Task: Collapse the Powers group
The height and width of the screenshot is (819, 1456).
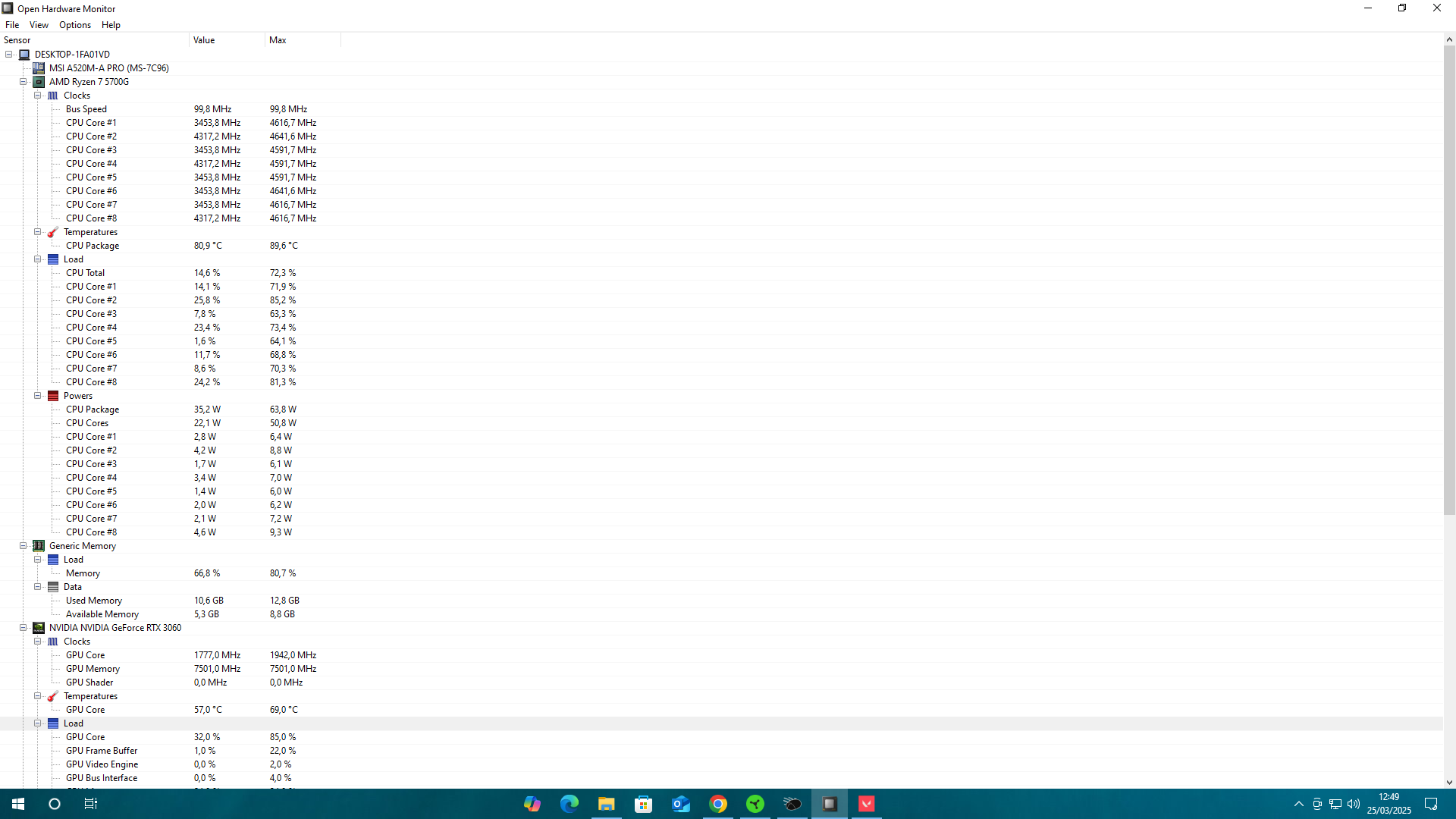Action: pos(38,396)
